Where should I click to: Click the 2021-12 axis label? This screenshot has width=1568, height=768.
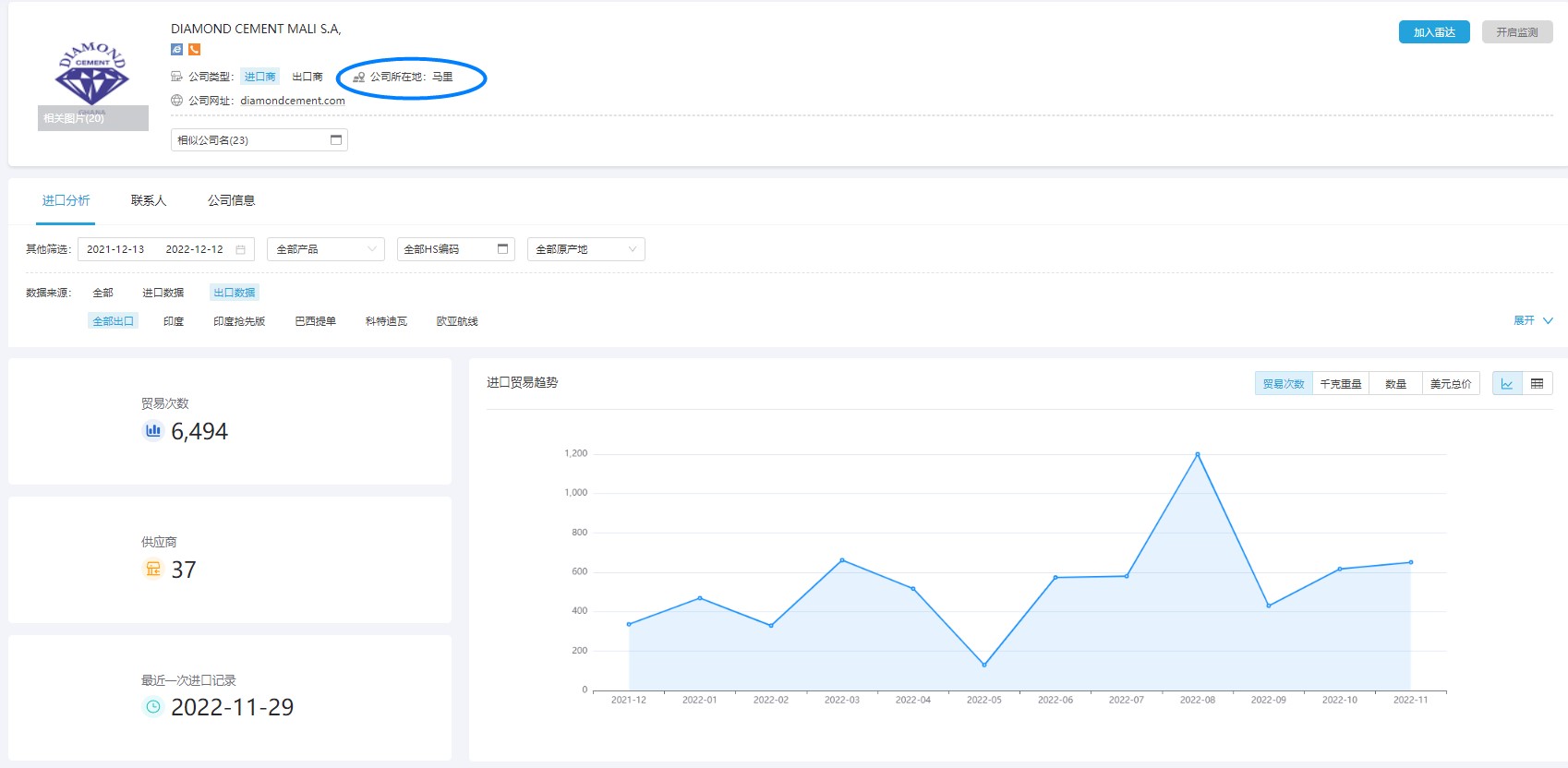pos(629,700)
